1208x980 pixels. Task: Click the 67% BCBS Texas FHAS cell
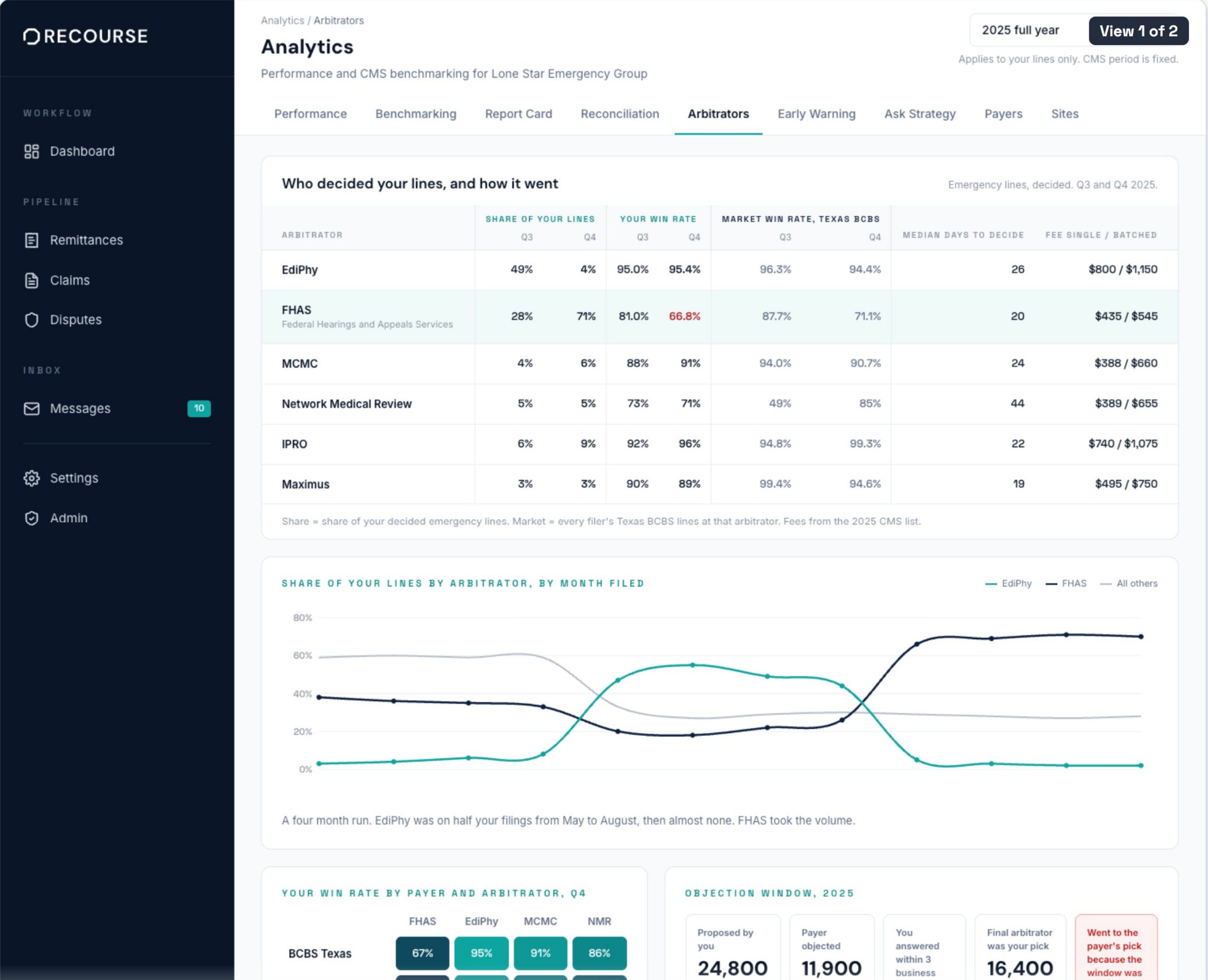(422, 953)
